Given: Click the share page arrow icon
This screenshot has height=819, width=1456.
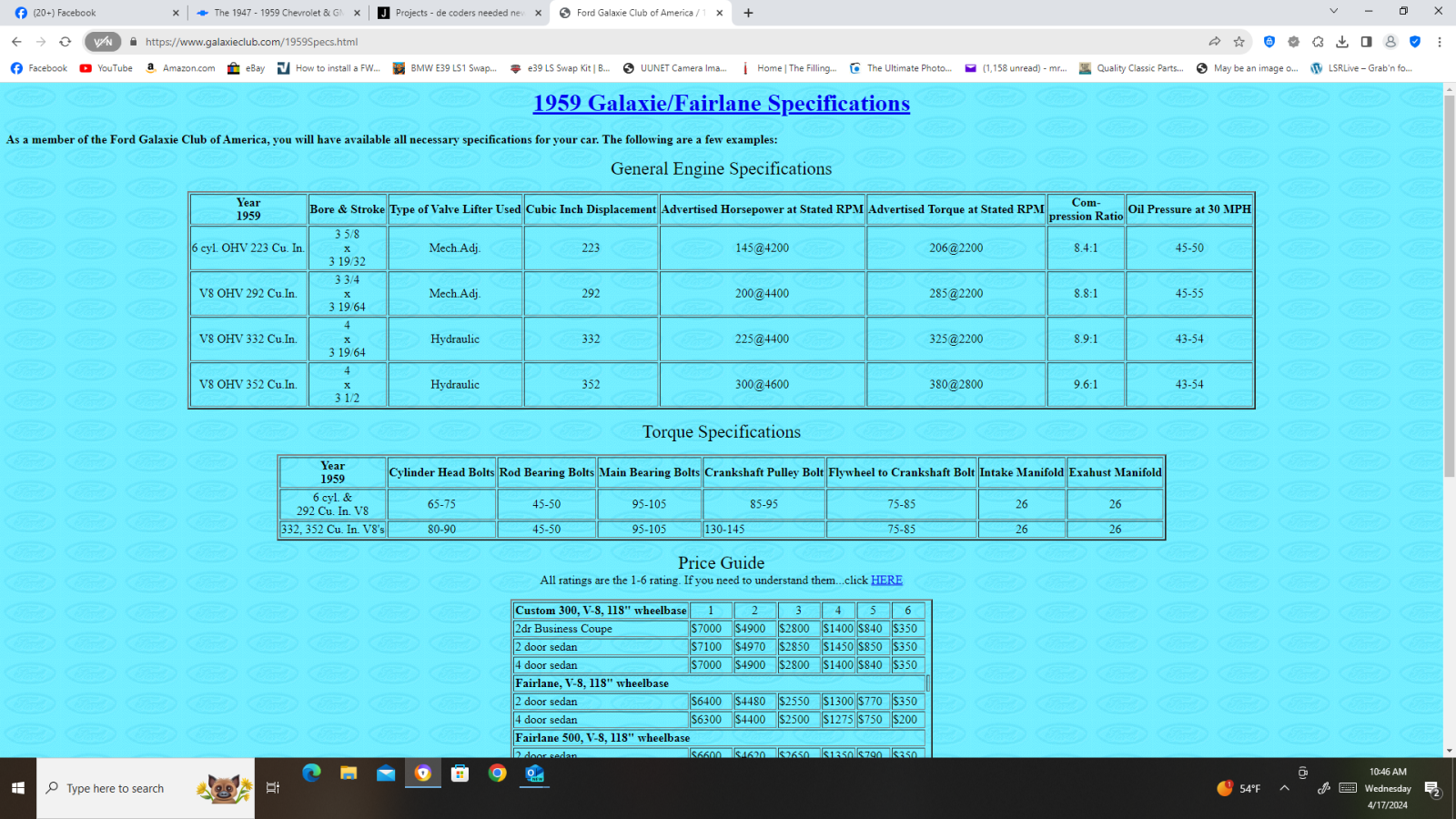Looking at the screenshot, I should (1214, 42).
